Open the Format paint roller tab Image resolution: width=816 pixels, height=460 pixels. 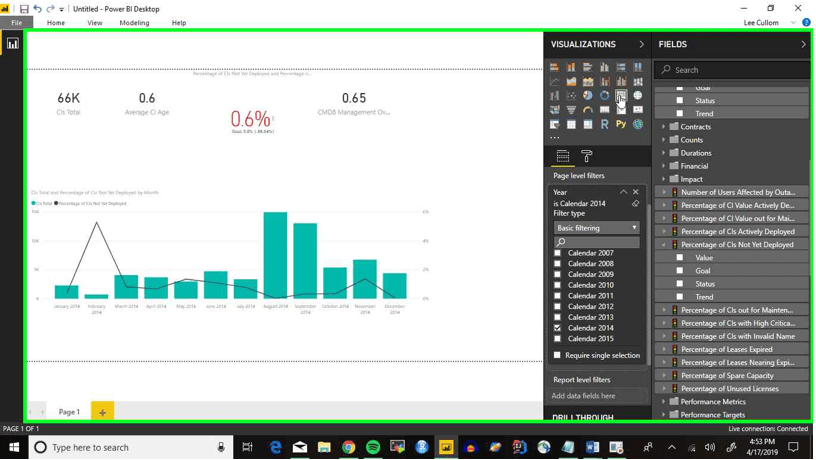tap(586, 156)
